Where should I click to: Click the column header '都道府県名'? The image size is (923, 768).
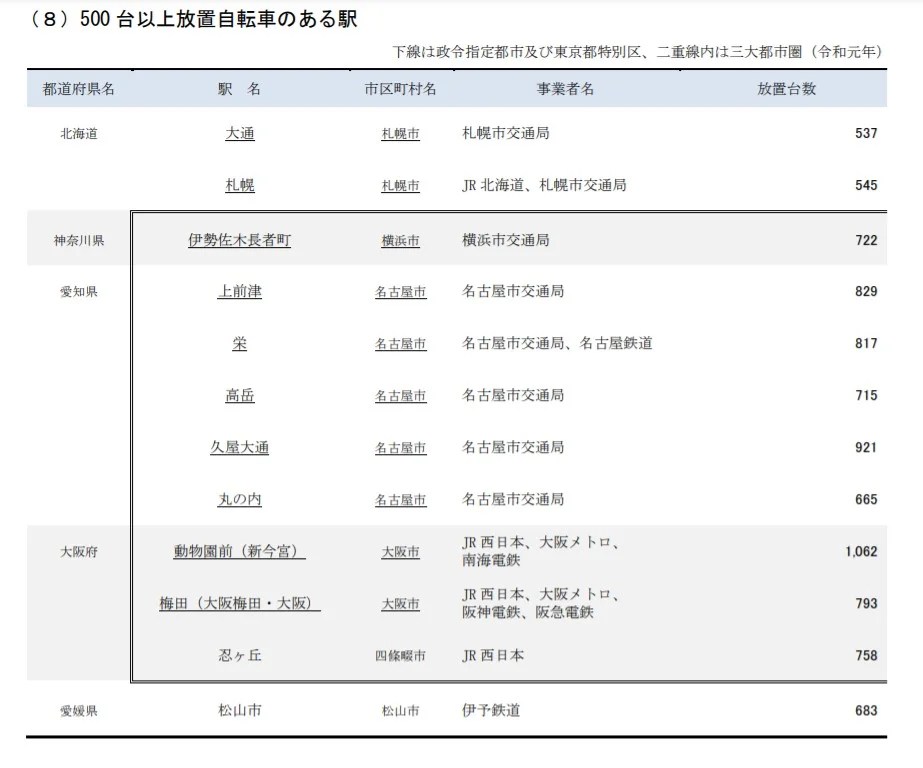[x=78, y=89]
